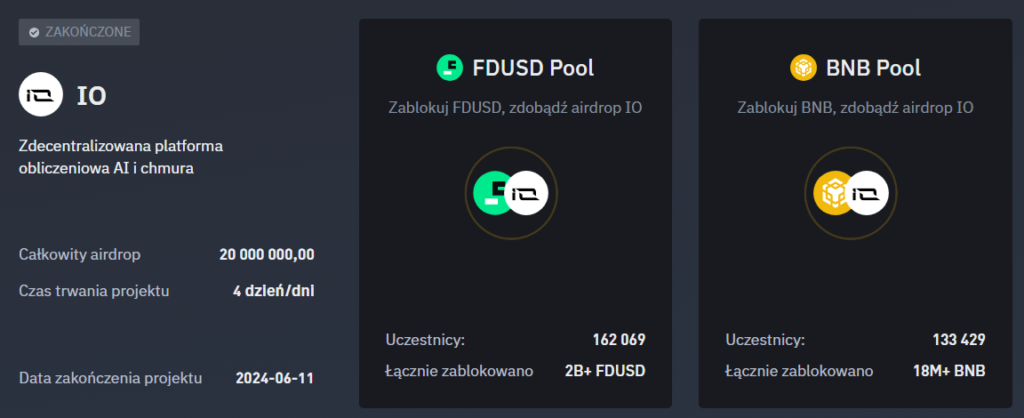This screenshot has width=1024, height=418.
Task: Click the BNB coin icon beside the pool title
Action: [805, 68]
